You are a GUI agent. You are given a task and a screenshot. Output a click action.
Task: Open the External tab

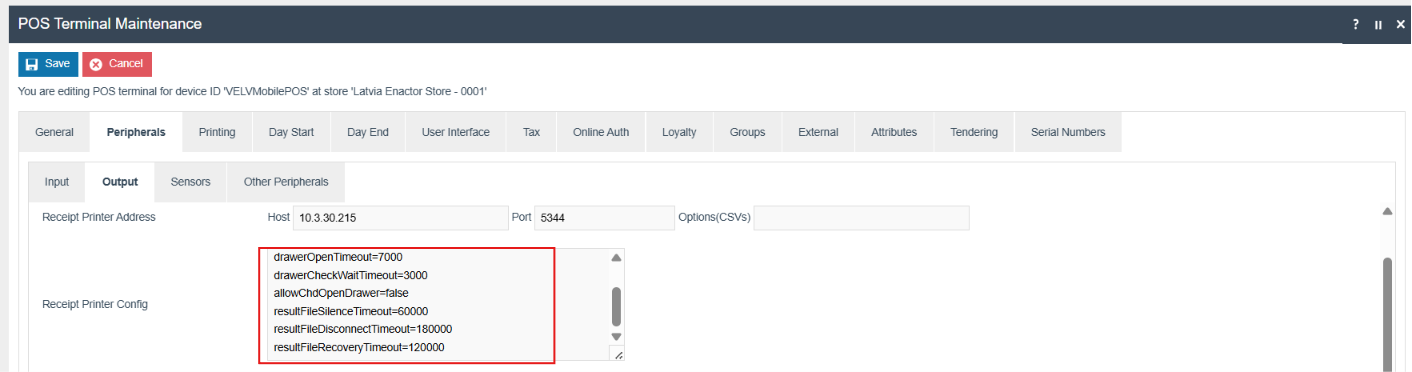(818, 132)
